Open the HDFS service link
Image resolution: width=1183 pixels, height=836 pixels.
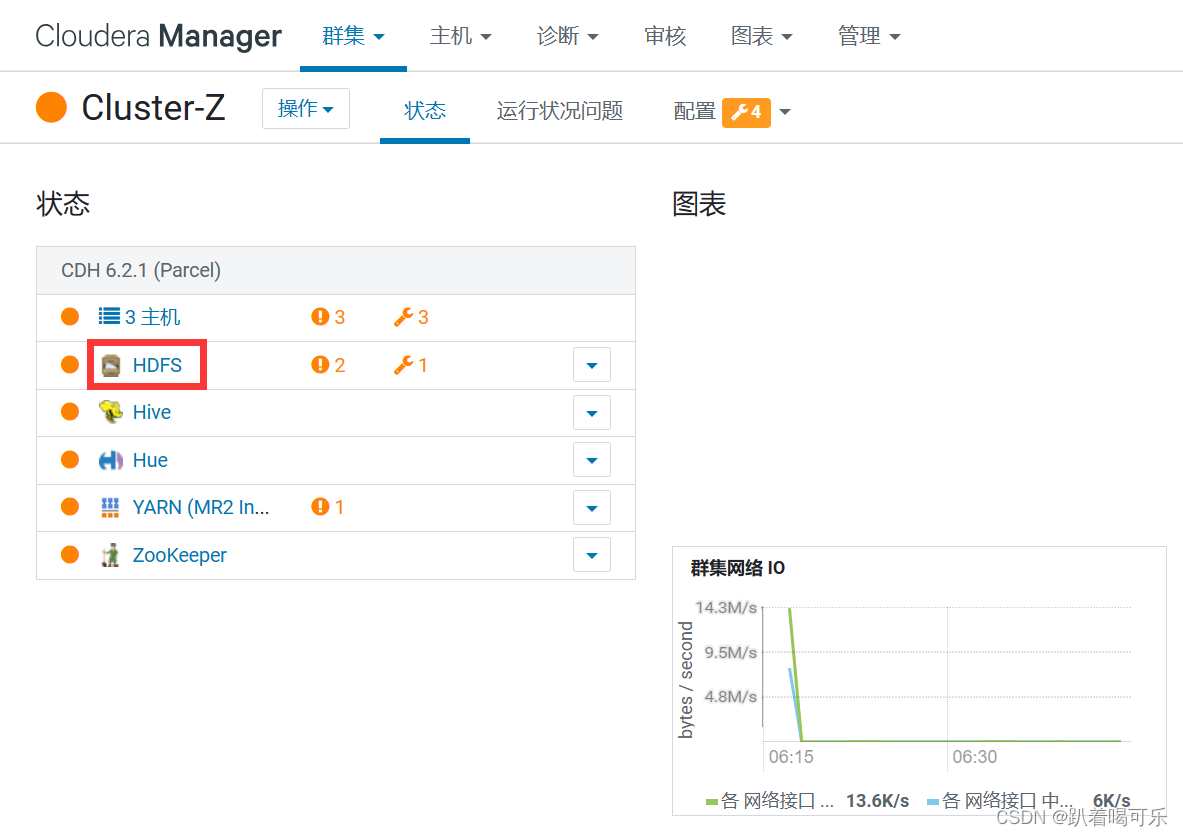pyautogui.click(x=157, y=365)
